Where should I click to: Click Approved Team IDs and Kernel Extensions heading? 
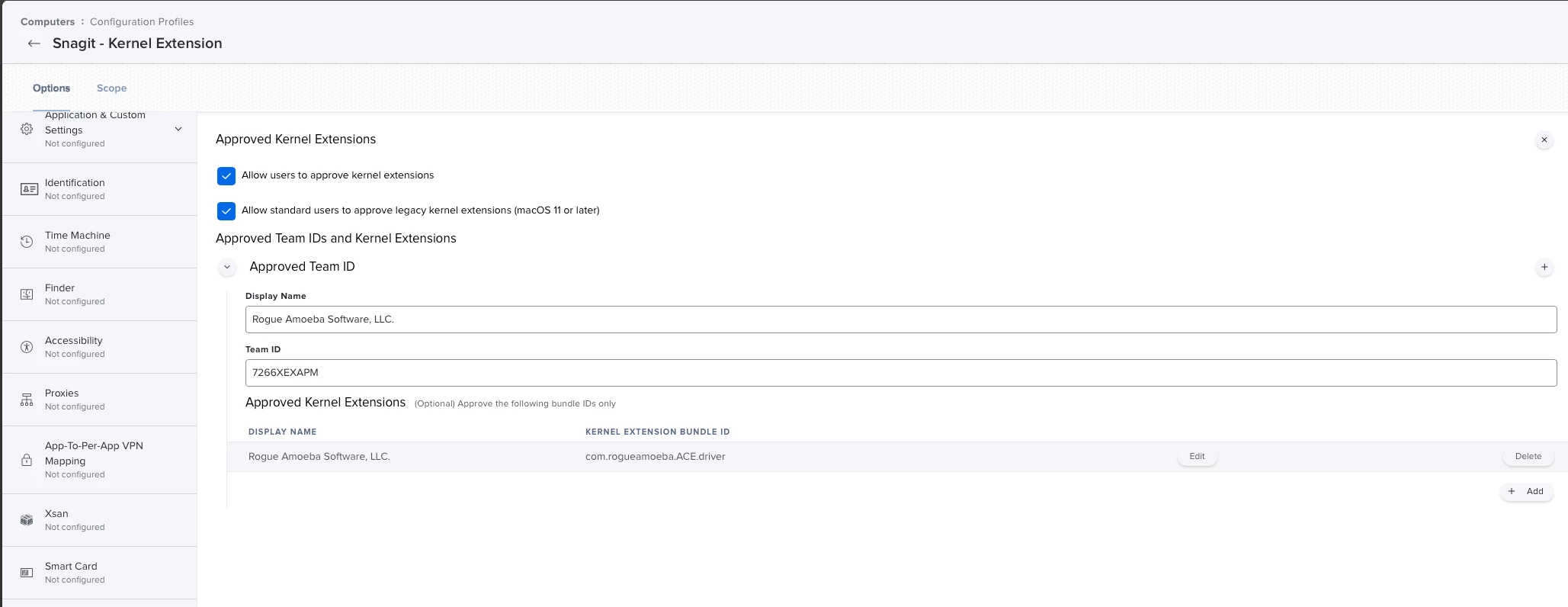[x=335, y=239]
